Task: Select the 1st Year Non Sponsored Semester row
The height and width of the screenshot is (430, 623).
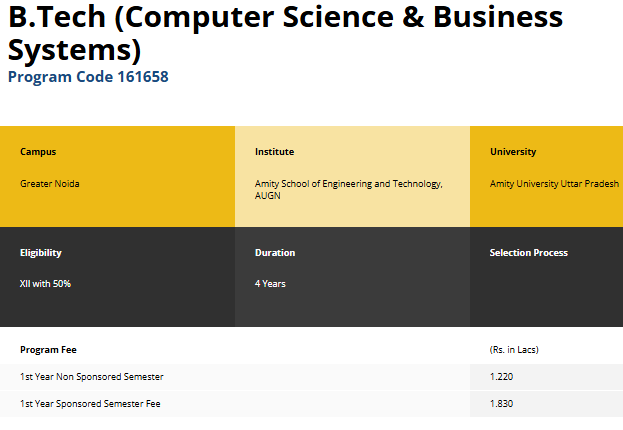Action: point(92,377)
